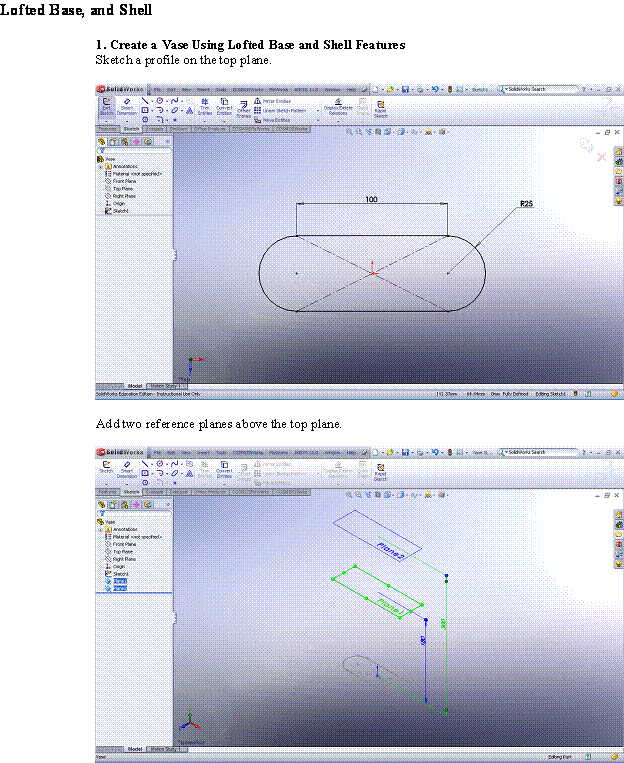Choose the Ellipse tool in upper SolidWorks window
This screenshot has width=624, height=763.
point(175,110)
